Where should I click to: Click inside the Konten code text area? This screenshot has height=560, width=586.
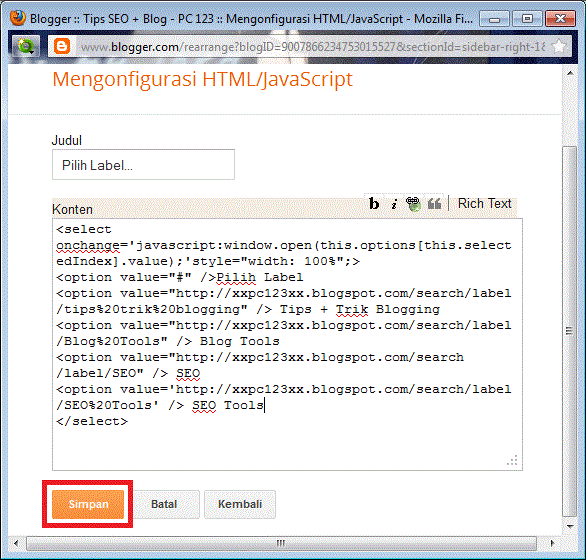[x=287, y=344]
